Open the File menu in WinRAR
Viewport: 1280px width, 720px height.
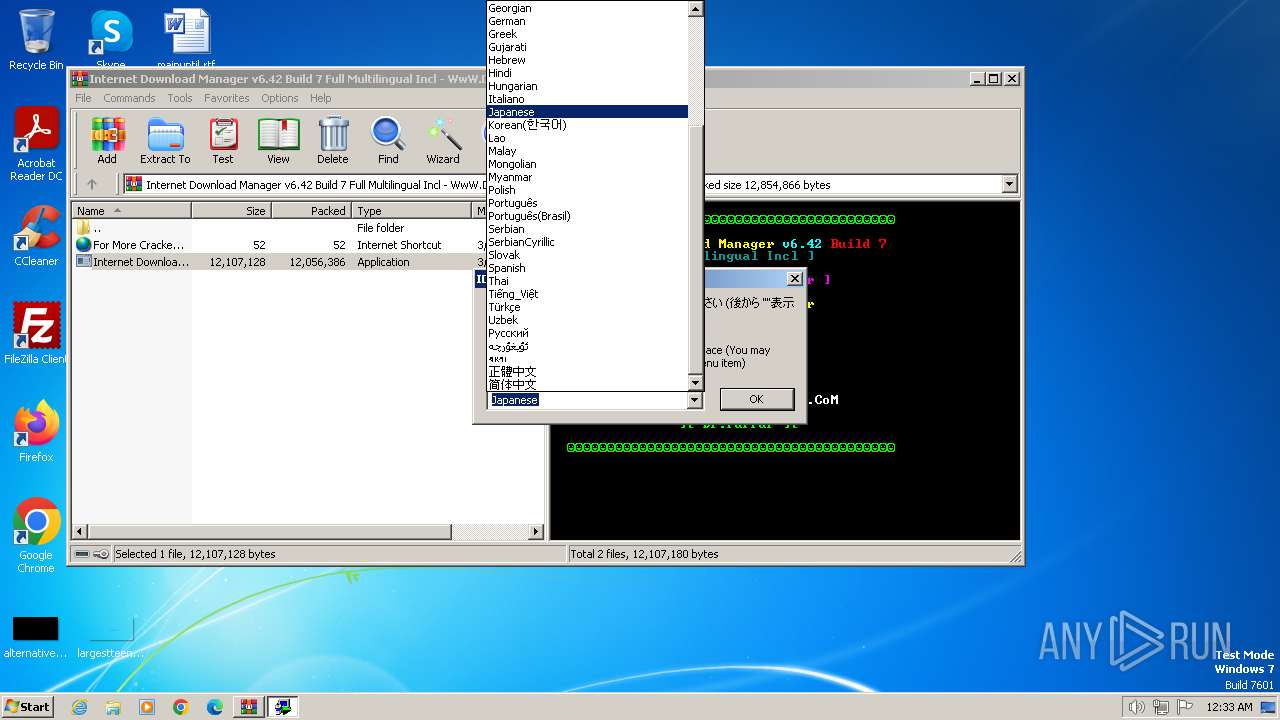[83, 98]
